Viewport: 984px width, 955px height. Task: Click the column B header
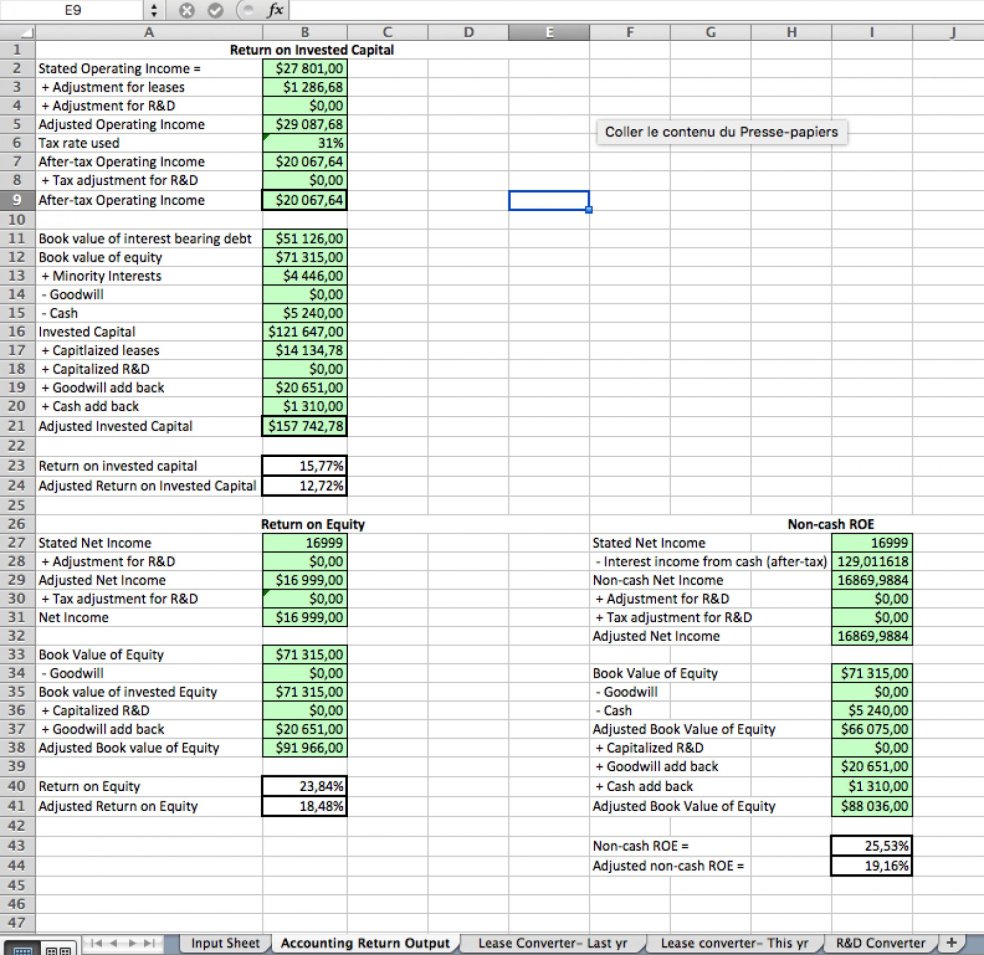pos(304,31)
